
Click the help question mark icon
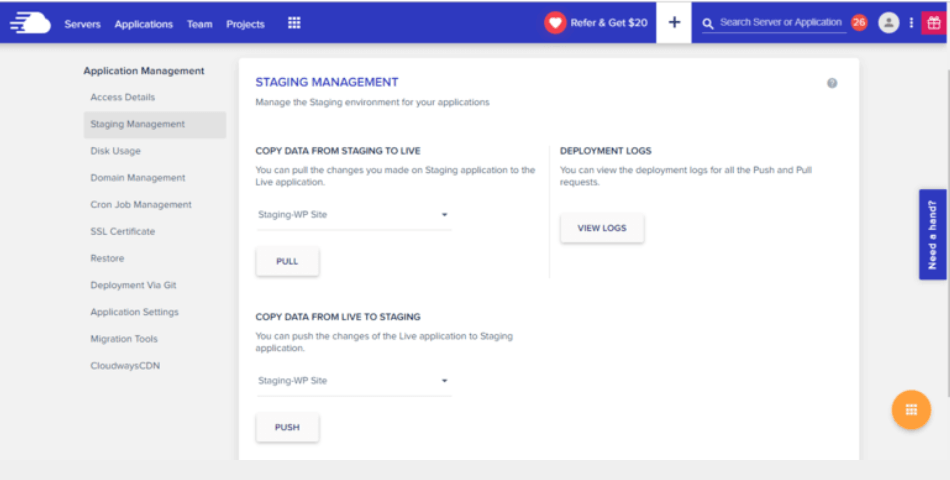click(832, 83)
